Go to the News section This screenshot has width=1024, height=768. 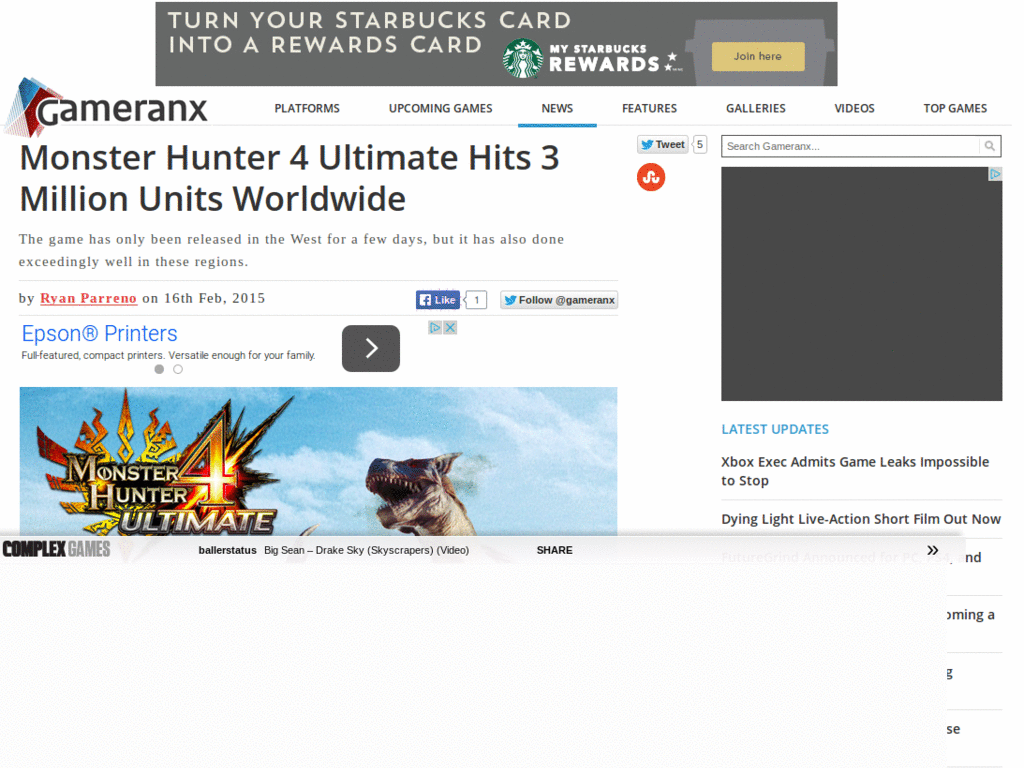coord(557,108)
